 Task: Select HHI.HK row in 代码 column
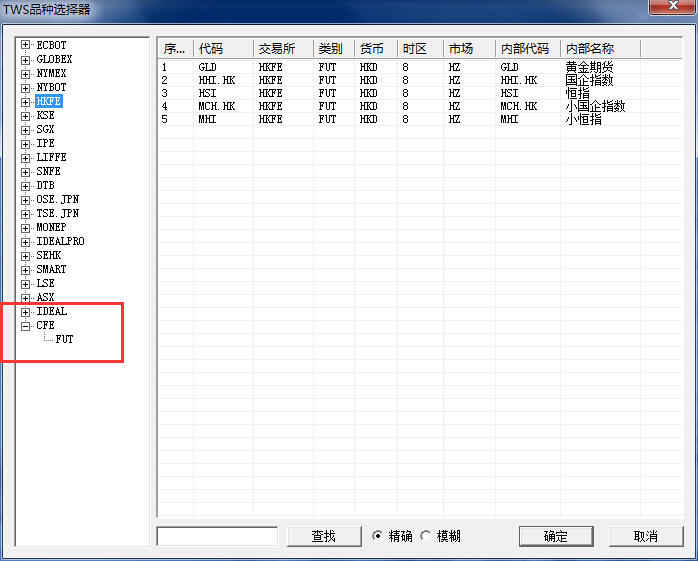pyautogui.click(x=217, y=80)
